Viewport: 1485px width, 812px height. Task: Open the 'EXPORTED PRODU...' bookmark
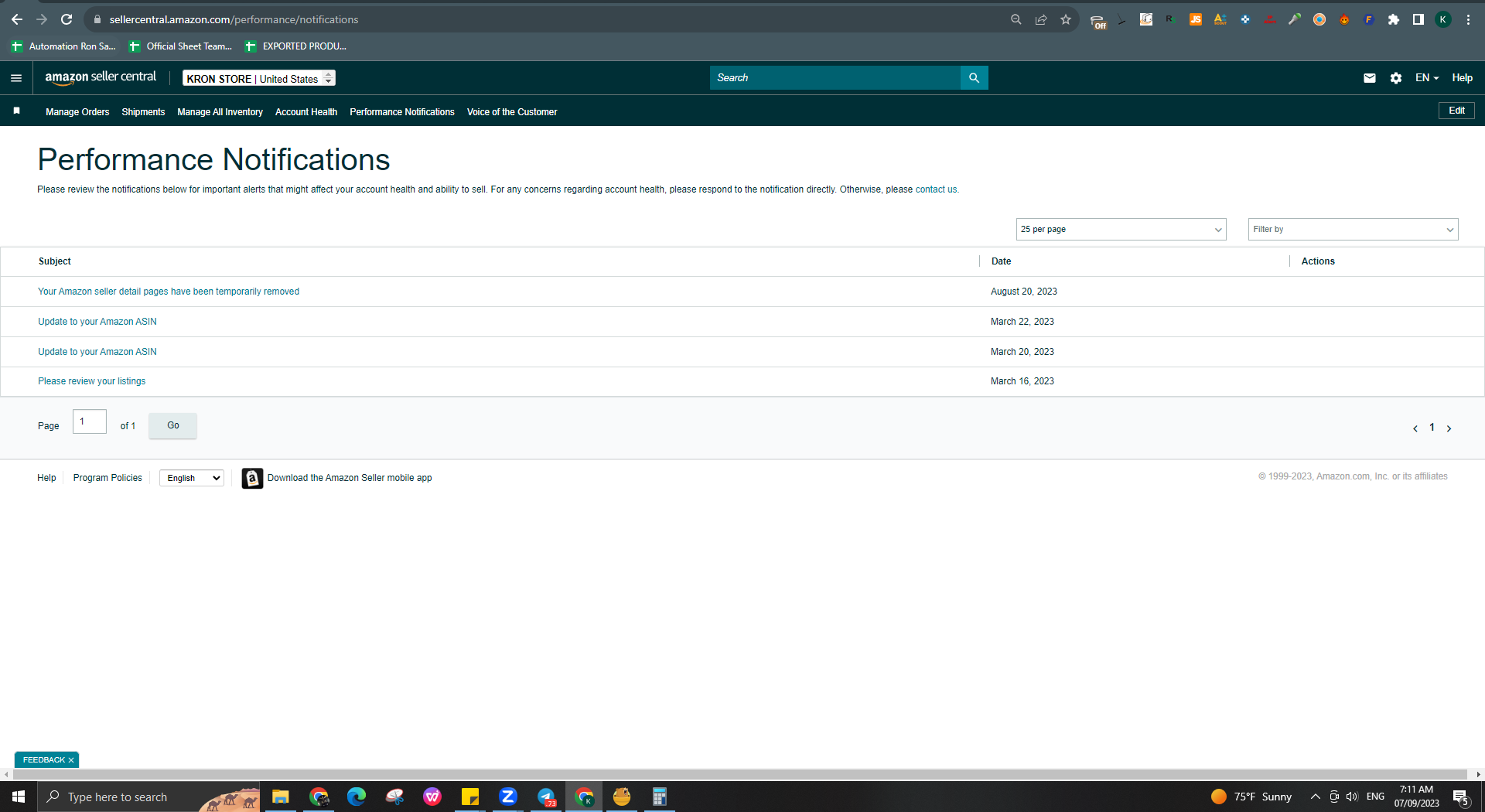[295, 46]
